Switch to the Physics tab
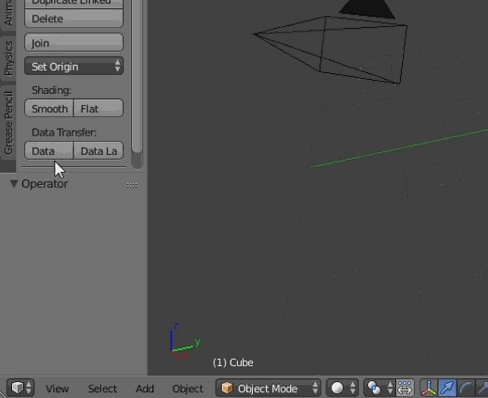 pos(8,58)
